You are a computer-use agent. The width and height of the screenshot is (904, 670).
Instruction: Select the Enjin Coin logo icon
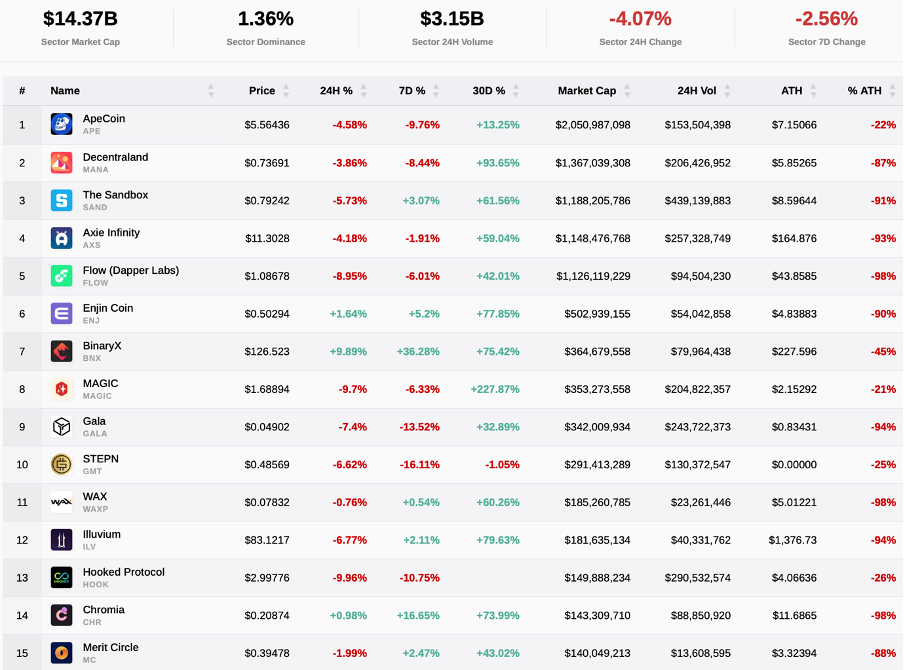61,314
